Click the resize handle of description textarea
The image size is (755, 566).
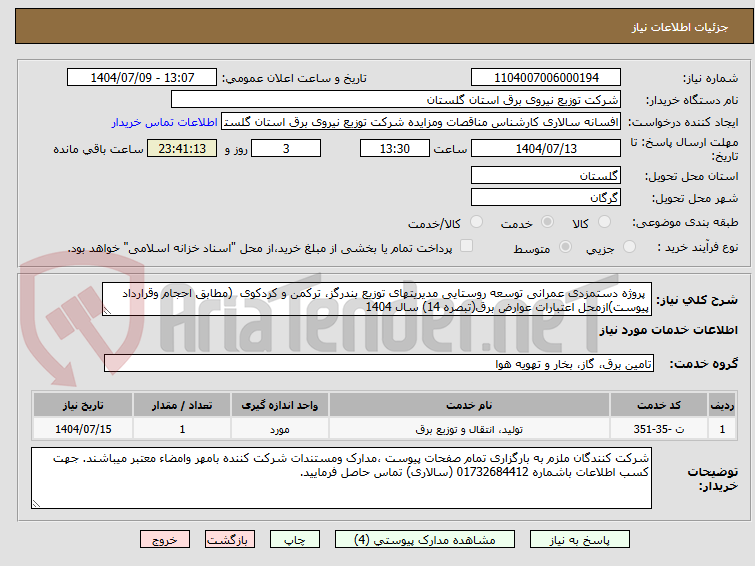point(107,311)
